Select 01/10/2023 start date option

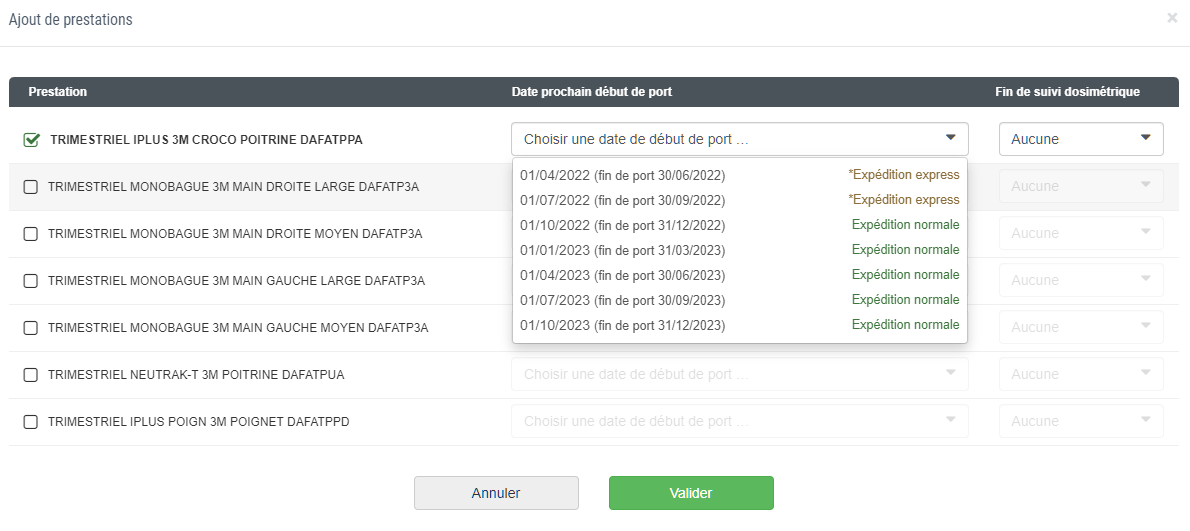740,325
